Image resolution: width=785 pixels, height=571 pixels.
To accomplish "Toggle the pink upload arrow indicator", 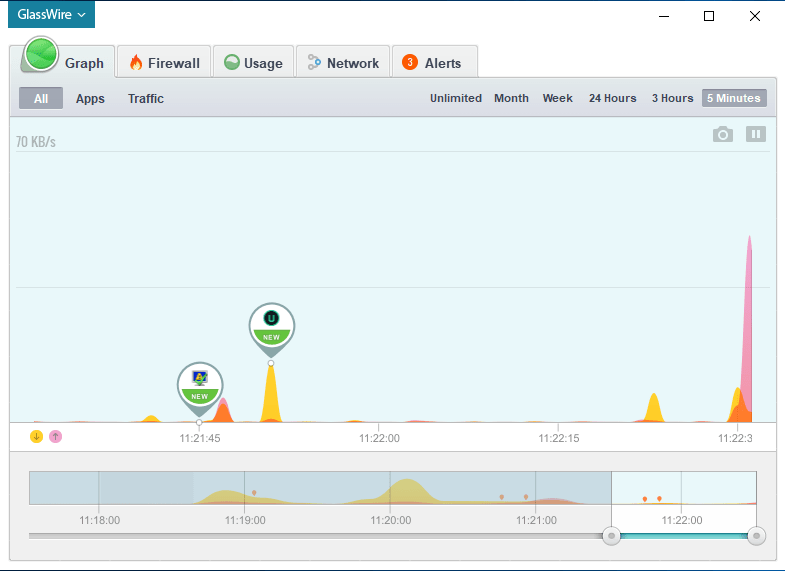I will (x=56, y=436).
